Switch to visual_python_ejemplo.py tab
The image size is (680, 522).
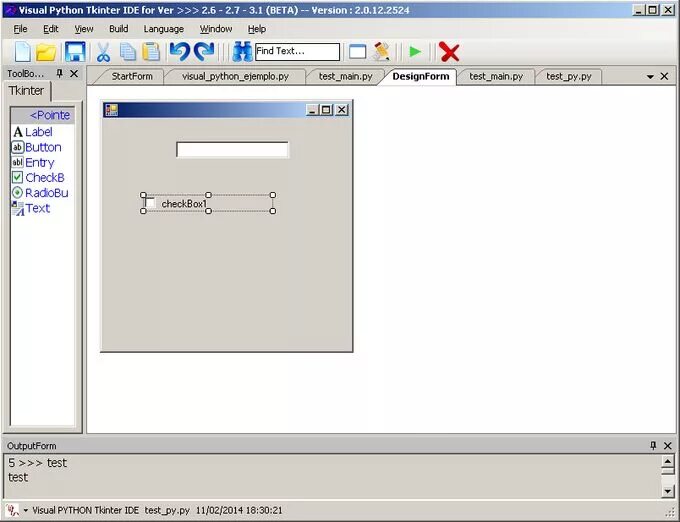coord(235,76)
